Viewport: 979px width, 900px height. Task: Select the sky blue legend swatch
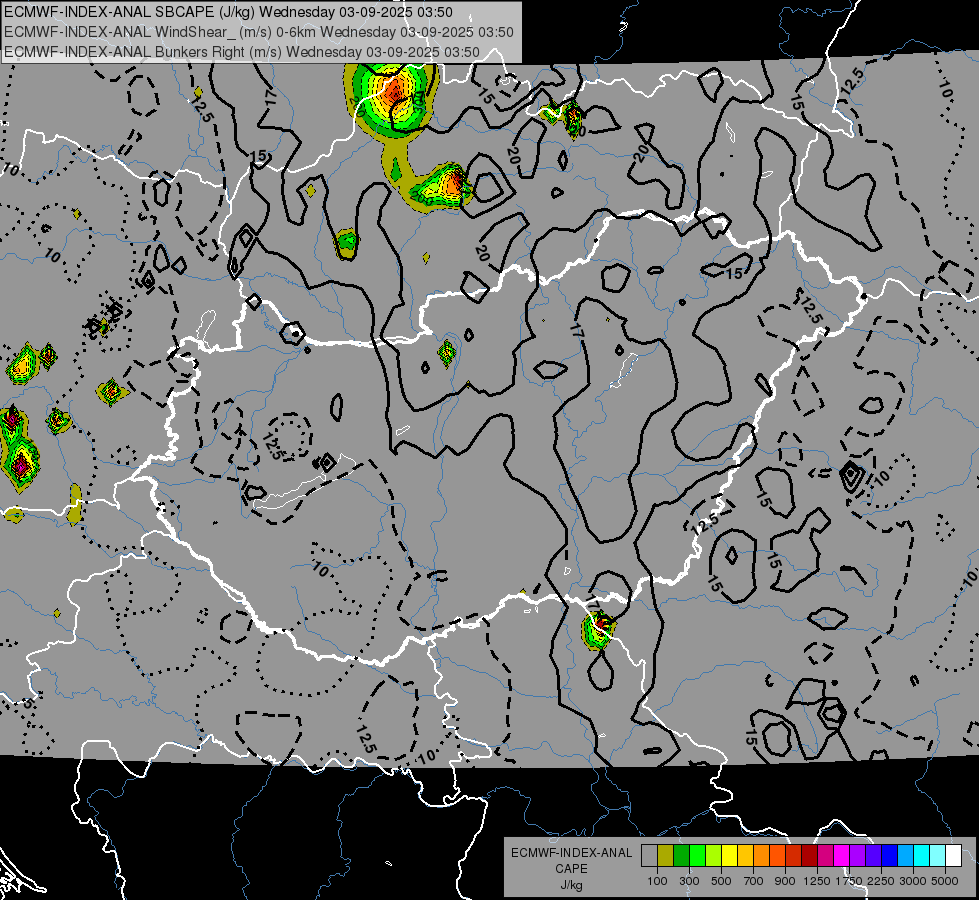[905, 855]
